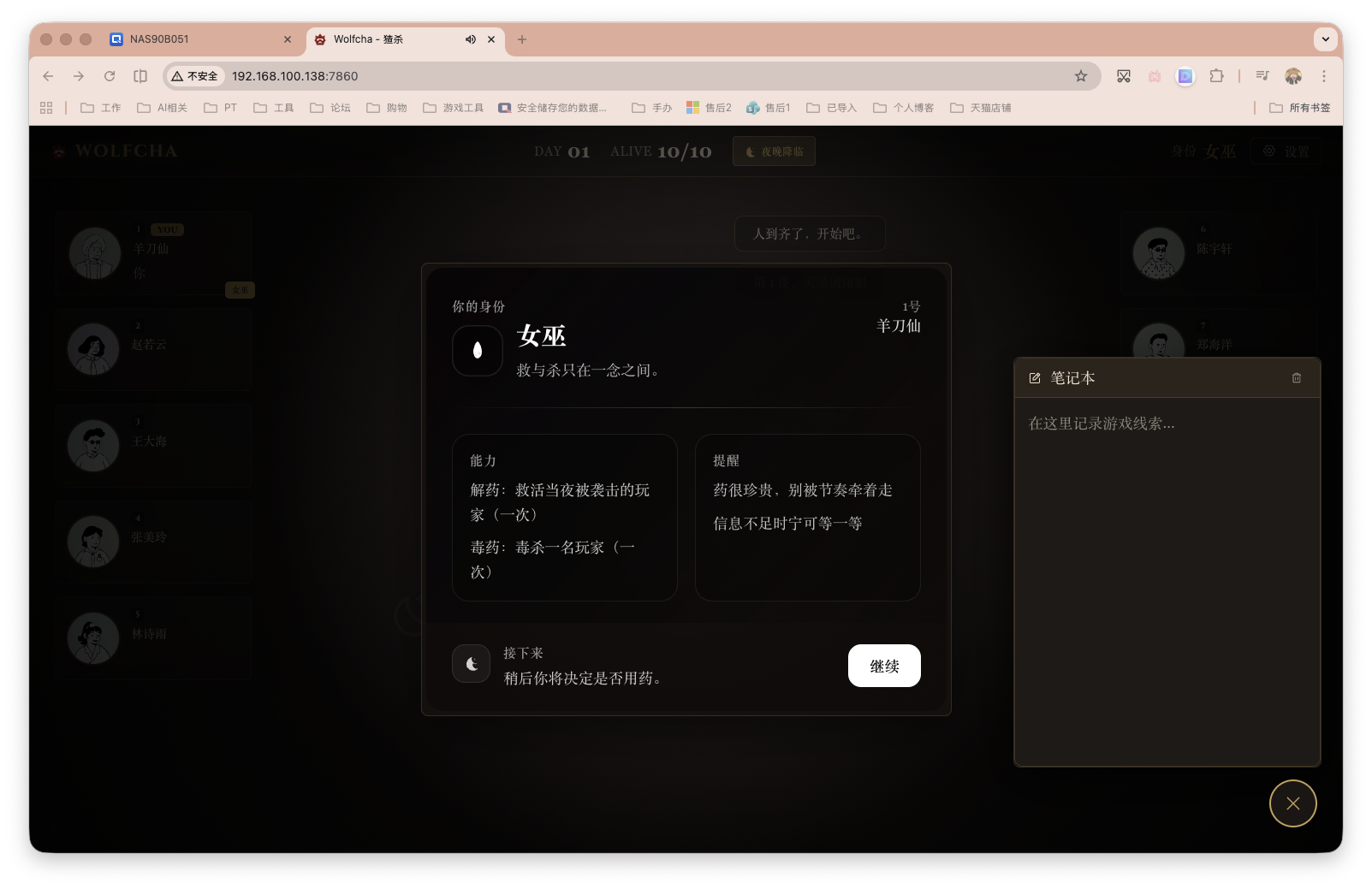Toggle the bookmark star in address bar
1372x889 pixels.
pyautogui.click(x=1080, y=76)
